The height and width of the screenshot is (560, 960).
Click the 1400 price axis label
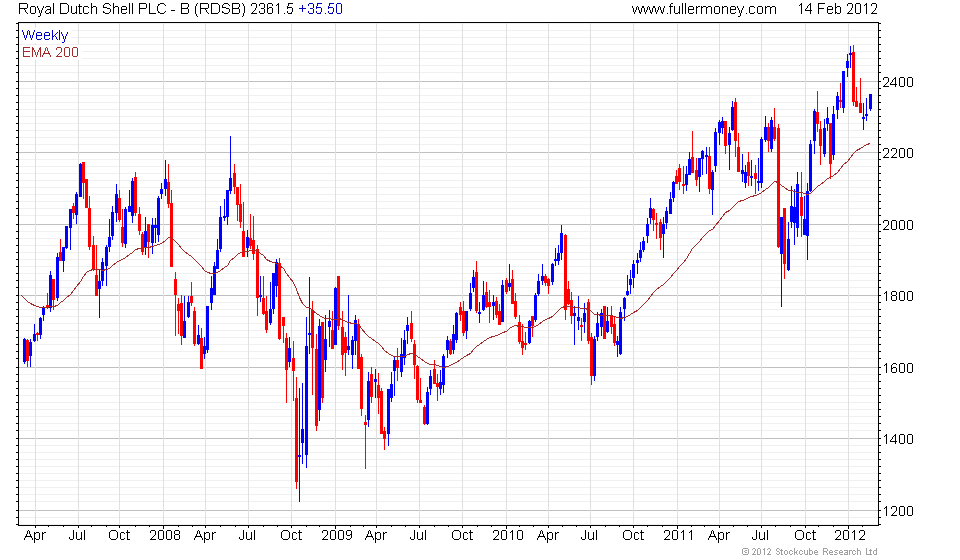click(898, 439)
